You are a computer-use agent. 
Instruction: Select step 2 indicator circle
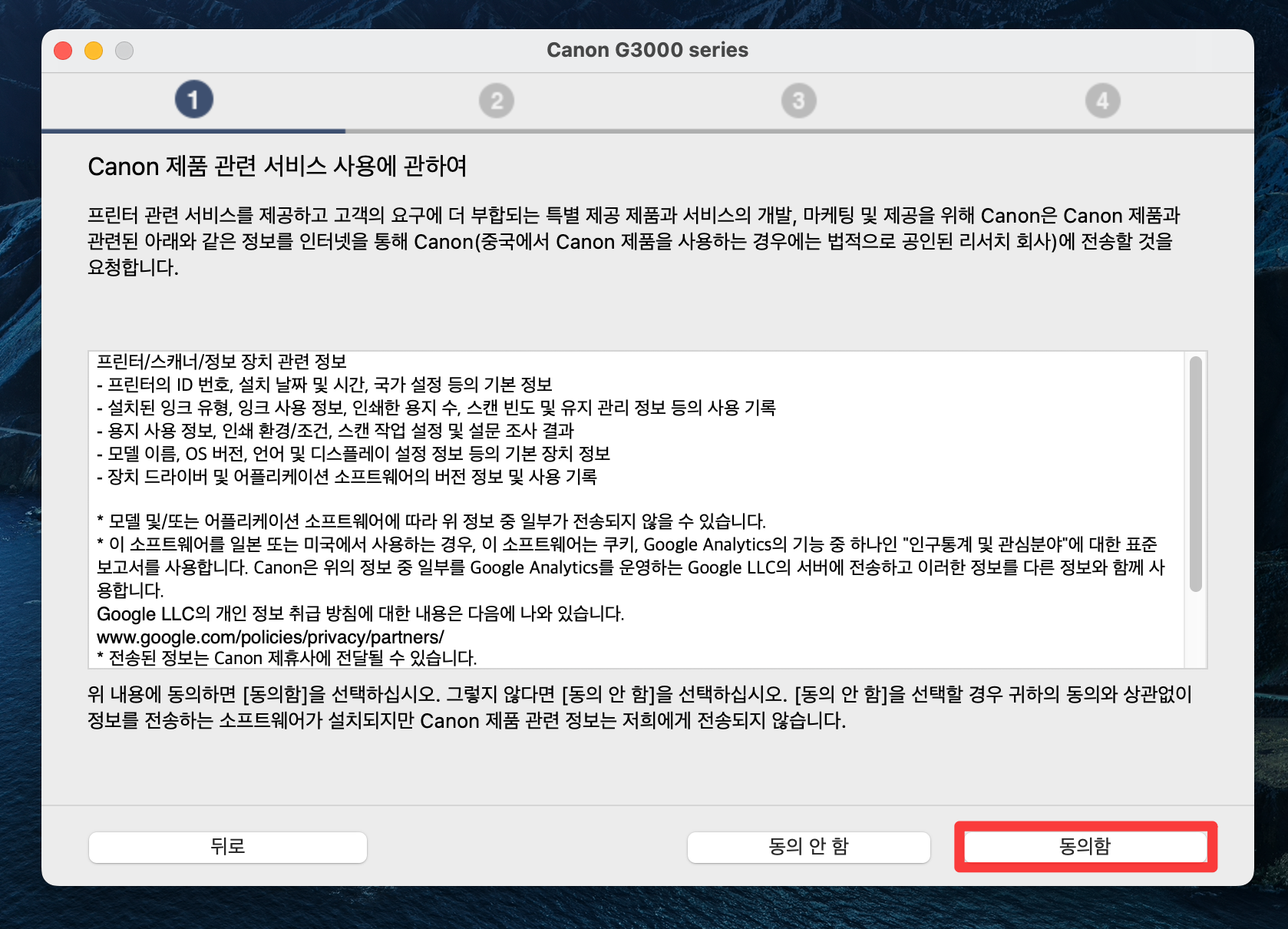click(497, 101)
